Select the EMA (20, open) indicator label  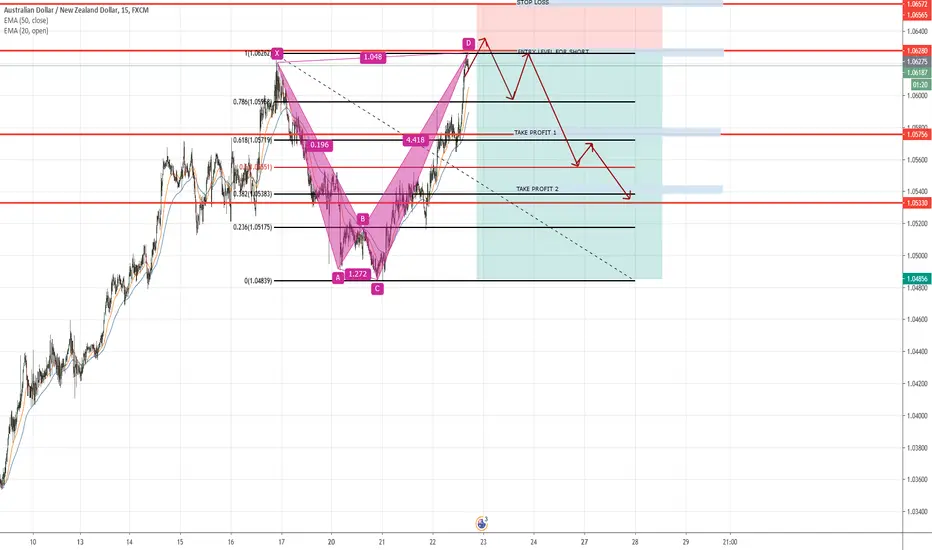point(26,30)
